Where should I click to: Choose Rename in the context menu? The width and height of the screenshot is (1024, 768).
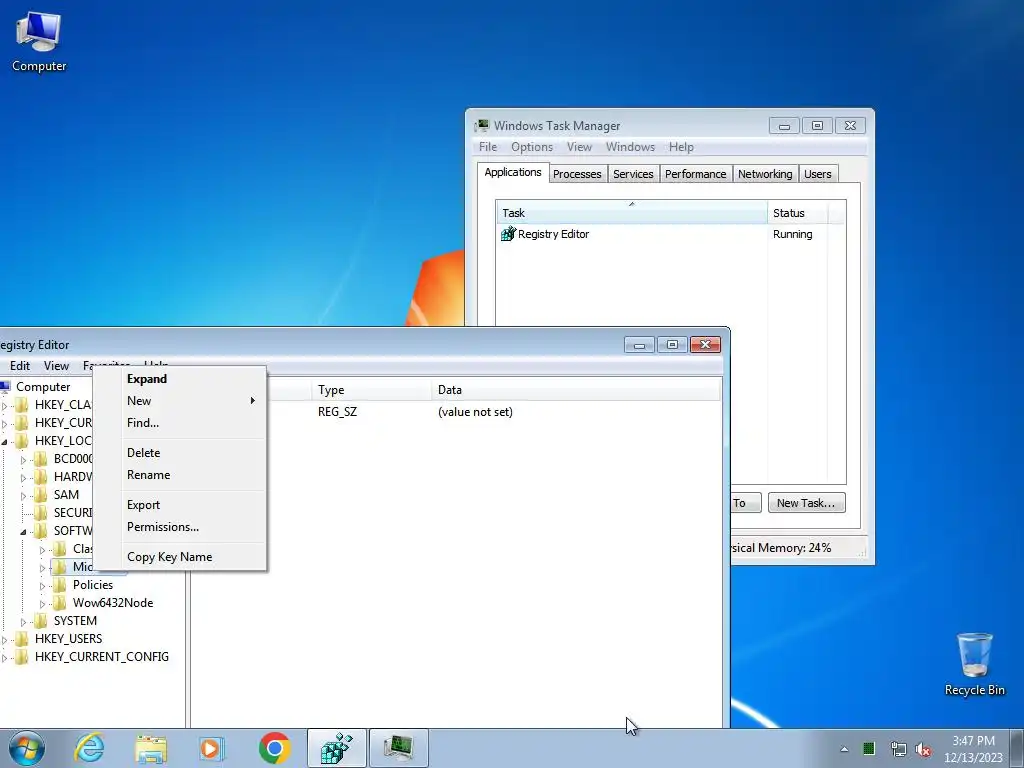pos(180,475)
